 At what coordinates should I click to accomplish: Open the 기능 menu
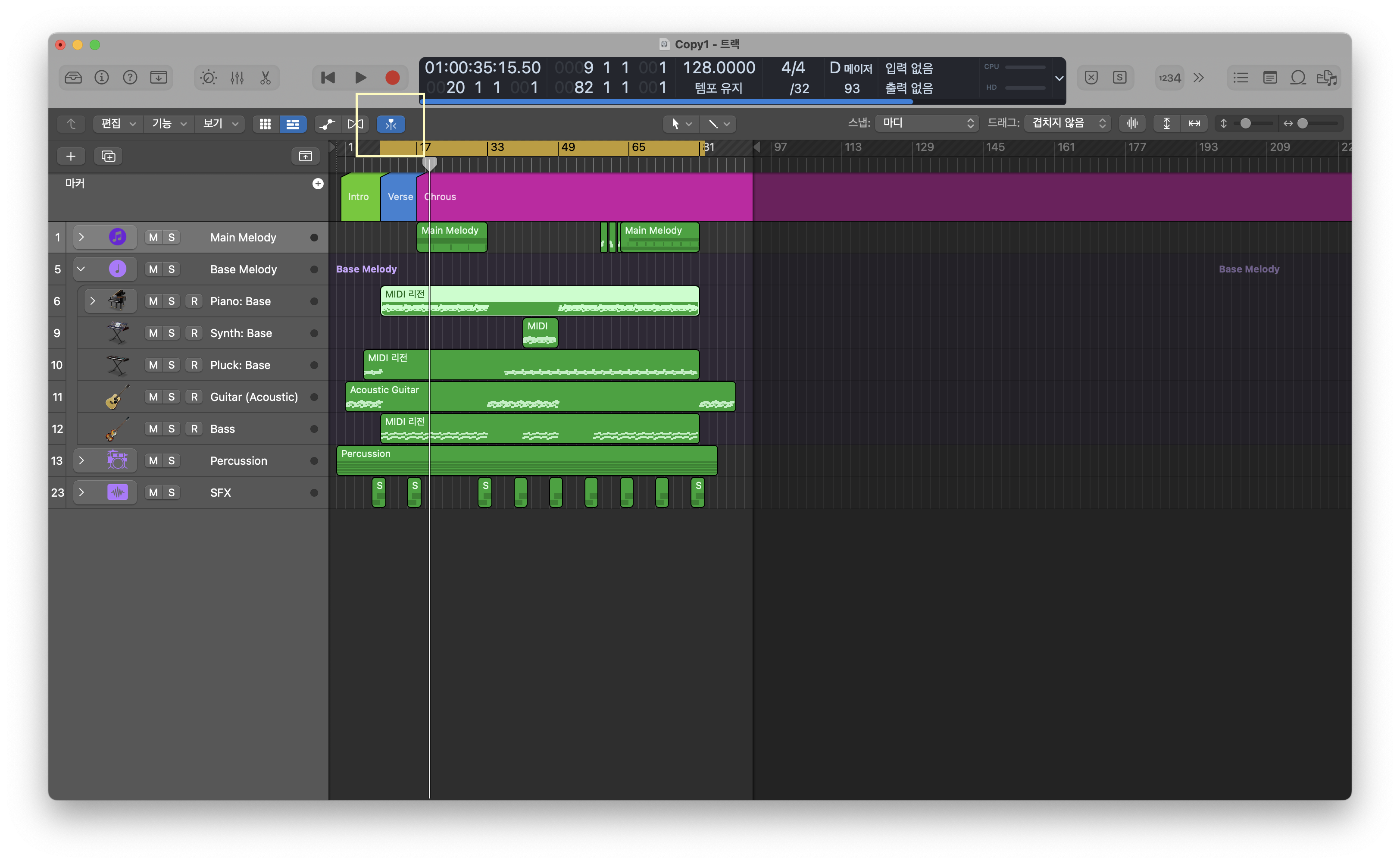pyautogui.click(x=169, y=123)
